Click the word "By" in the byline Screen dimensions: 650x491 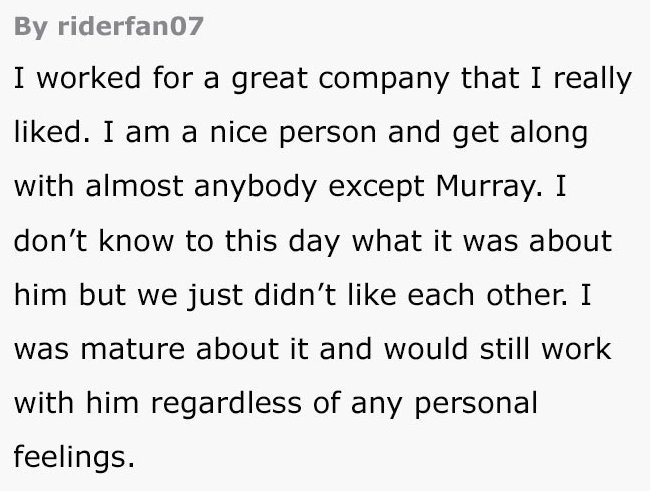click(x=28, y=26)
